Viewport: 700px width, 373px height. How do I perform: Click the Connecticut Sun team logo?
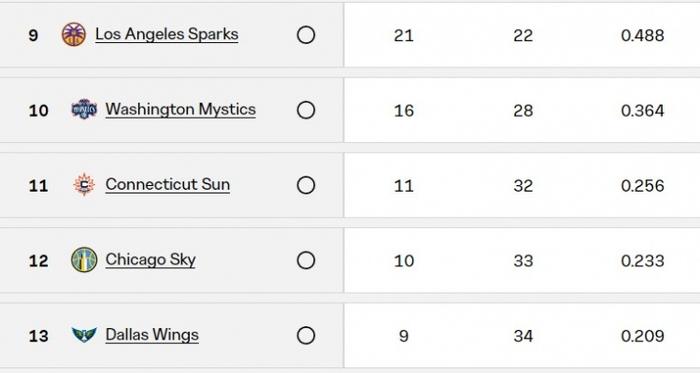point(84,185)
